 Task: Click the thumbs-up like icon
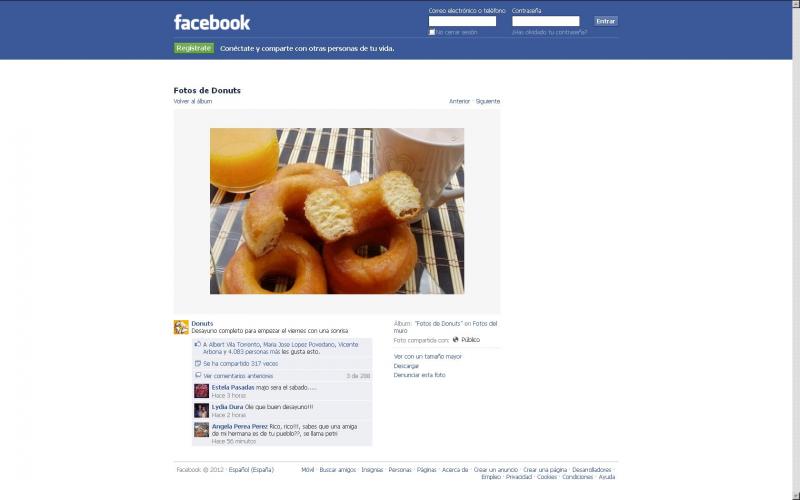pos(197,344)
